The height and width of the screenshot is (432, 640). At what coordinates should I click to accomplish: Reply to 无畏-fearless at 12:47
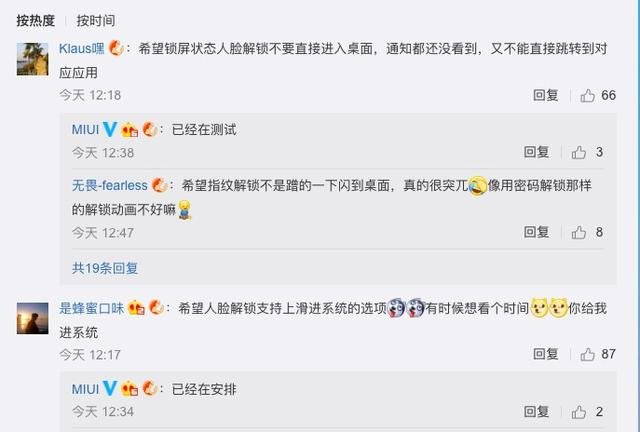click(536, 232)
